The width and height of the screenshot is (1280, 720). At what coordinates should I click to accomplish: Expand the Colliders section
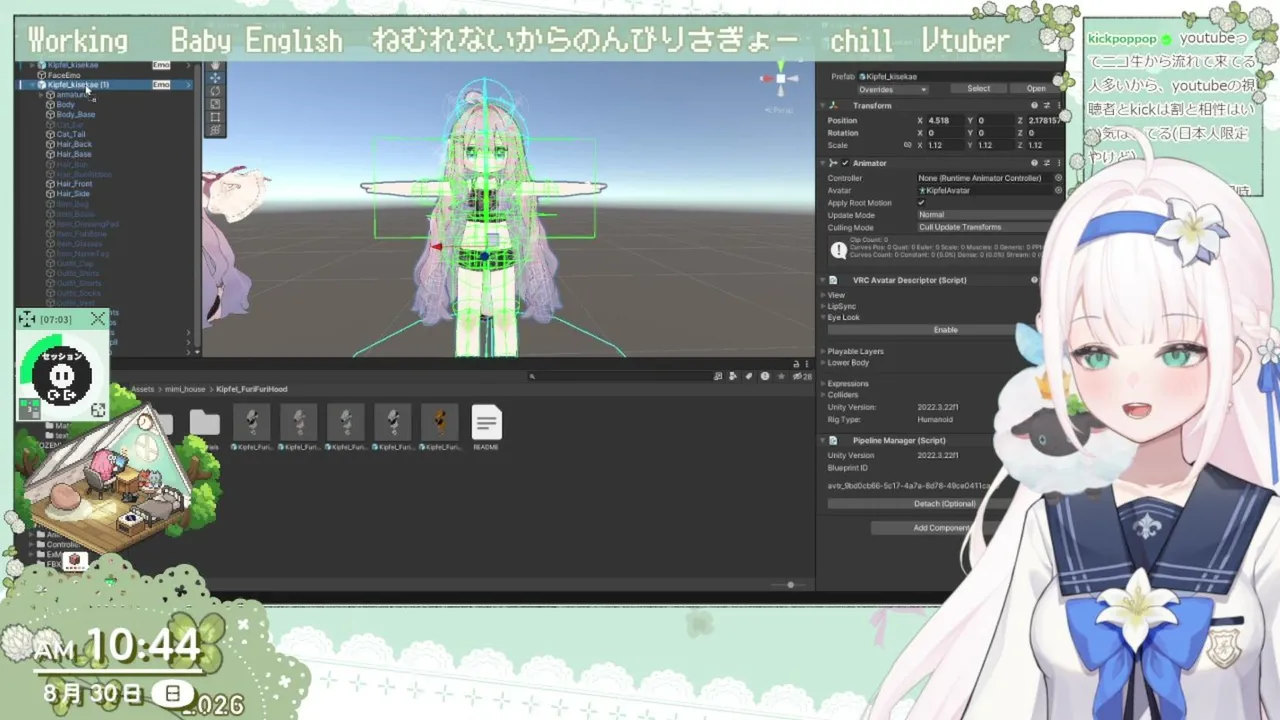(823, 394)
